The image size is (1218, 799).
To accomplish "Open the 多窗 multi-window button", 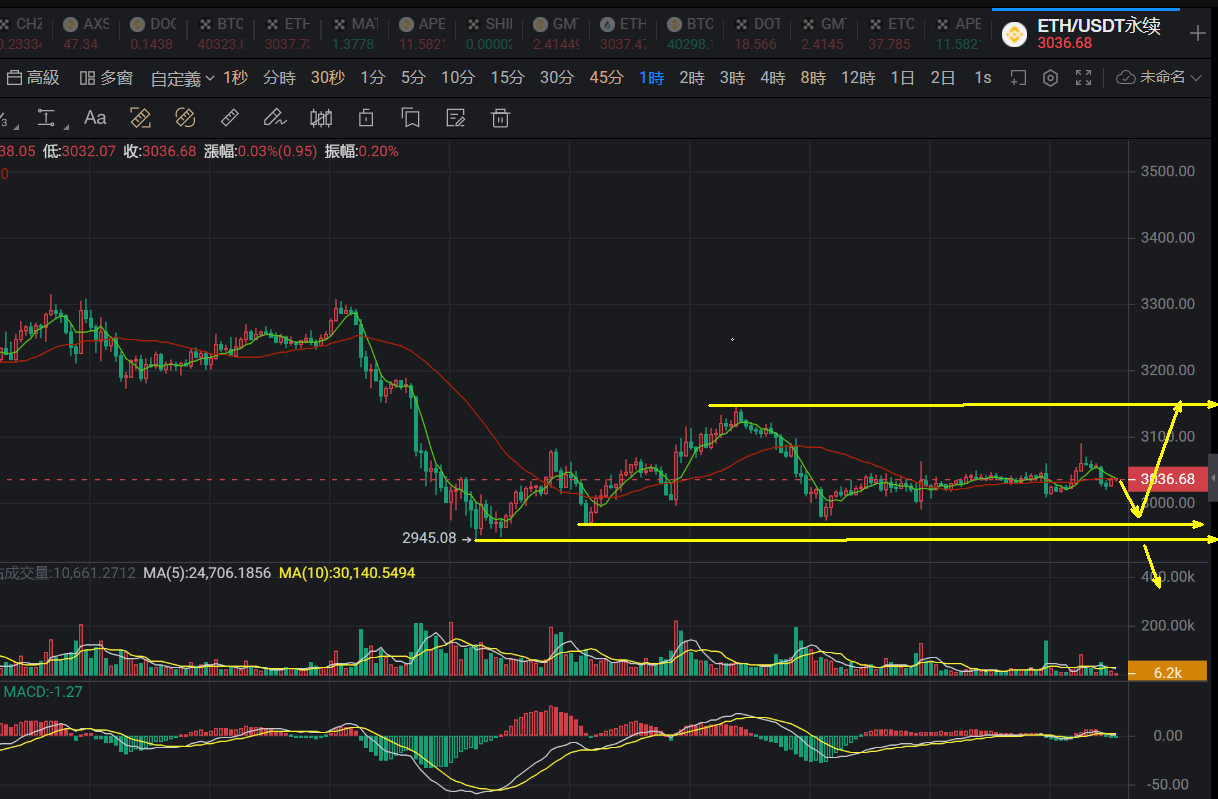I will pos(106,77).
